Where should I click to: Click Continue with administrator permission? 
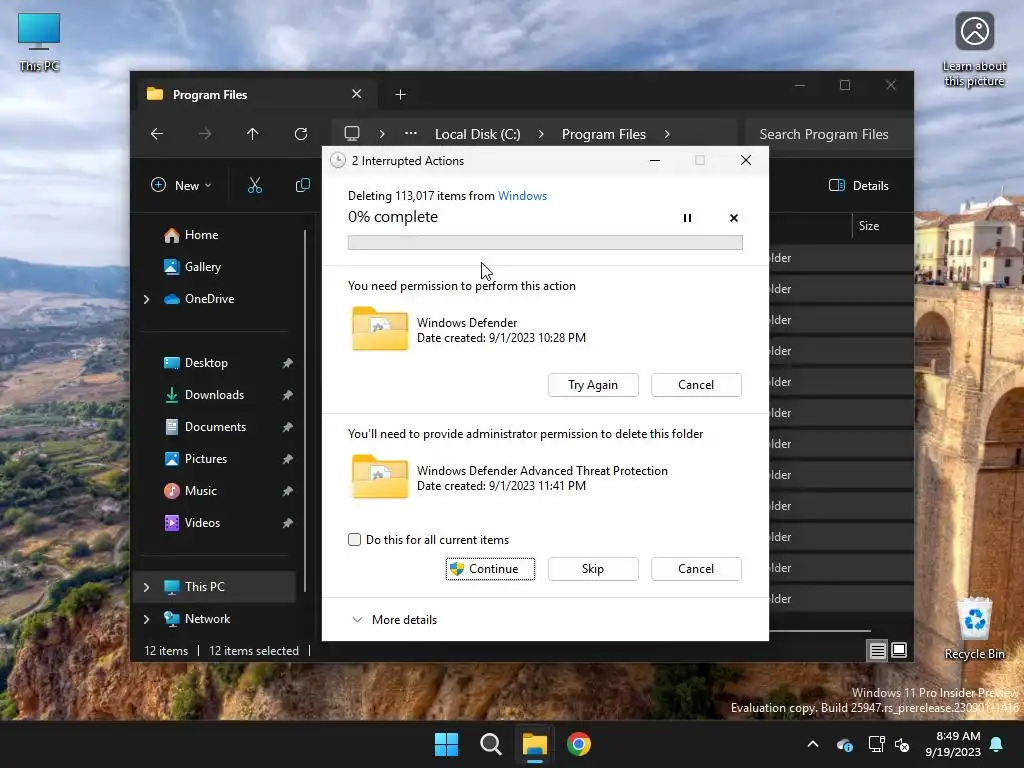coord(490,569)
